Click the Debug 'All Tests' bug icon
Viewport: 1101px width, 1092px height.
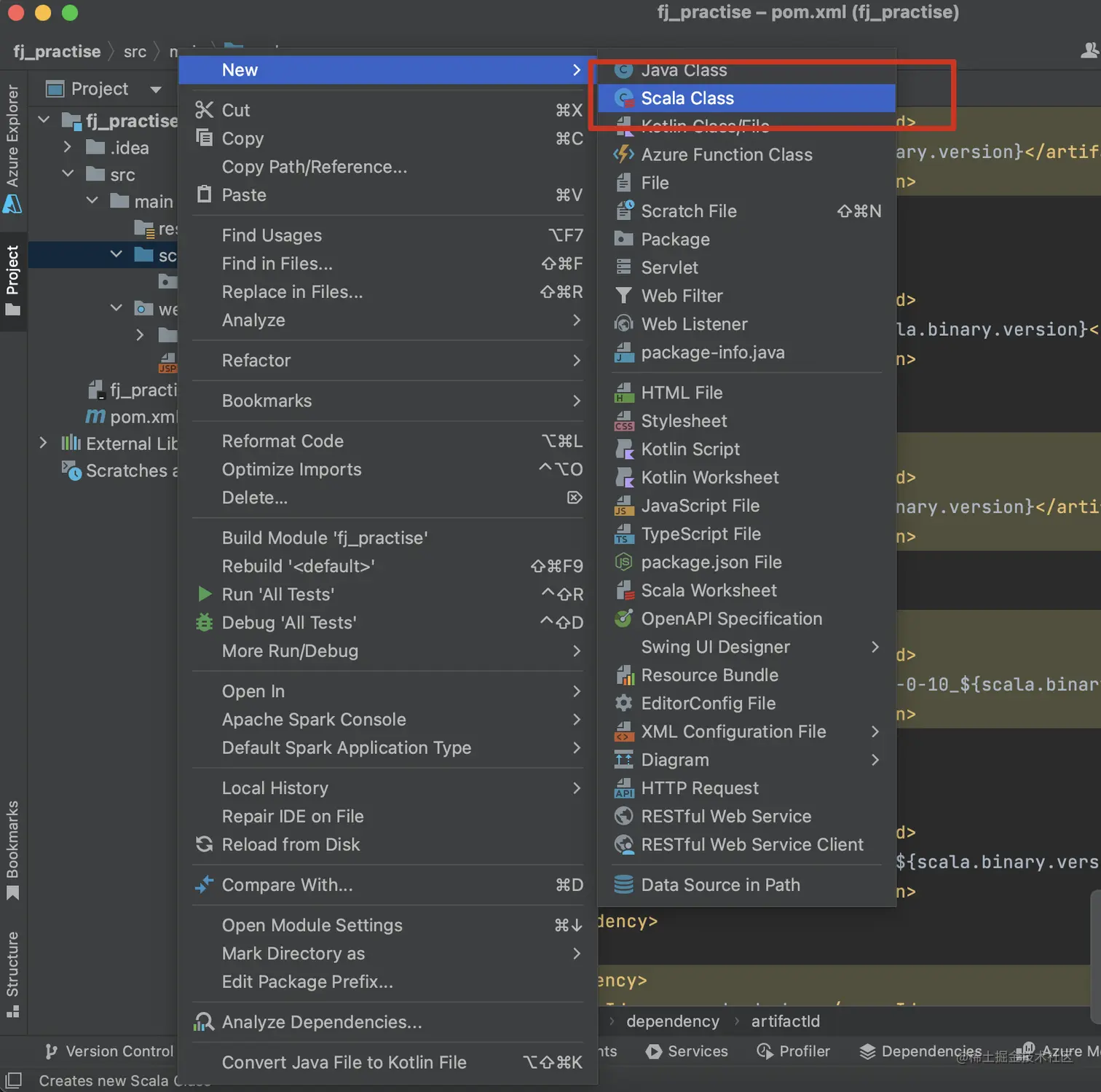coord(205,623)
